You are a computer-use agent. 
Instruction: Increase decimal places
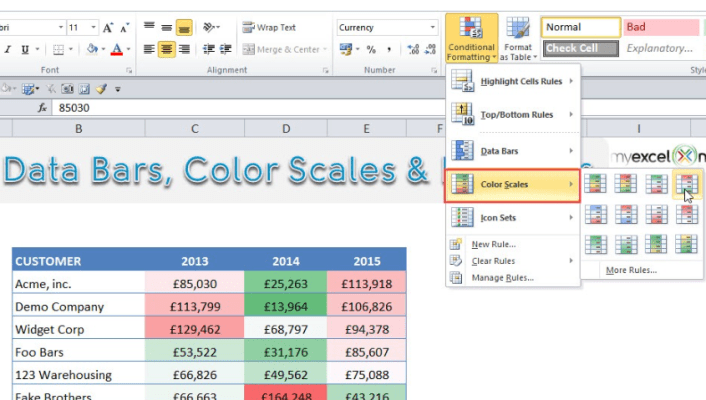pyautogui.click(x=413, y=49)
